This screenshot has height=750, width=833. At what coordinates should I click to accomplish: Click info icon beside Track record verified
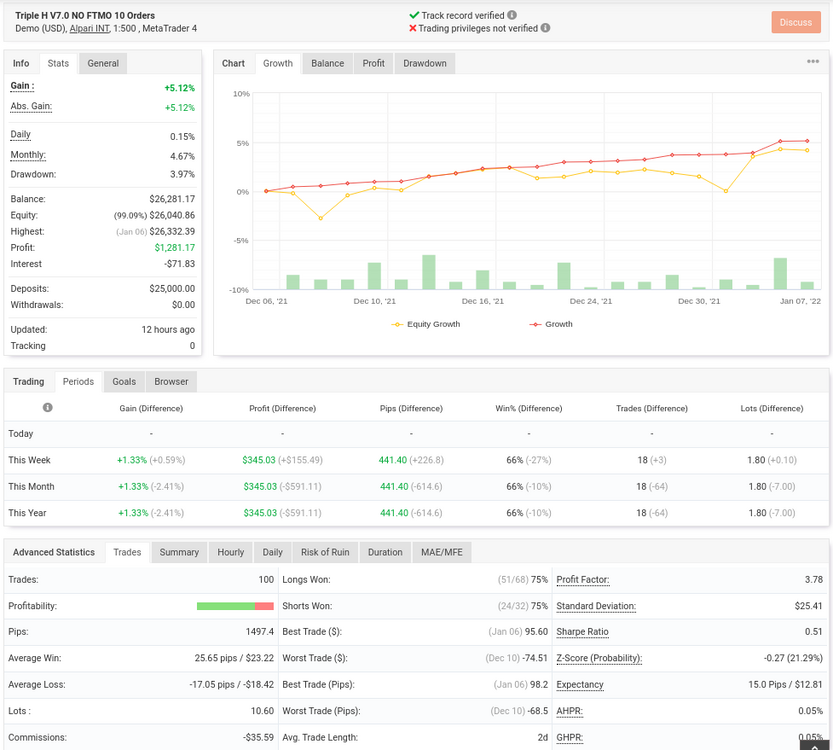pos(512,15)
